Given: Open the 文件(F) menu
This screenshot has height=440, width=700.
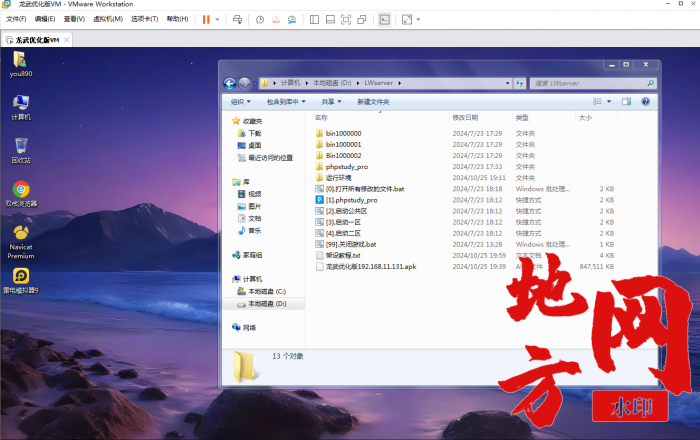Looking at the screenshot, I should click(x=16, y=19).
